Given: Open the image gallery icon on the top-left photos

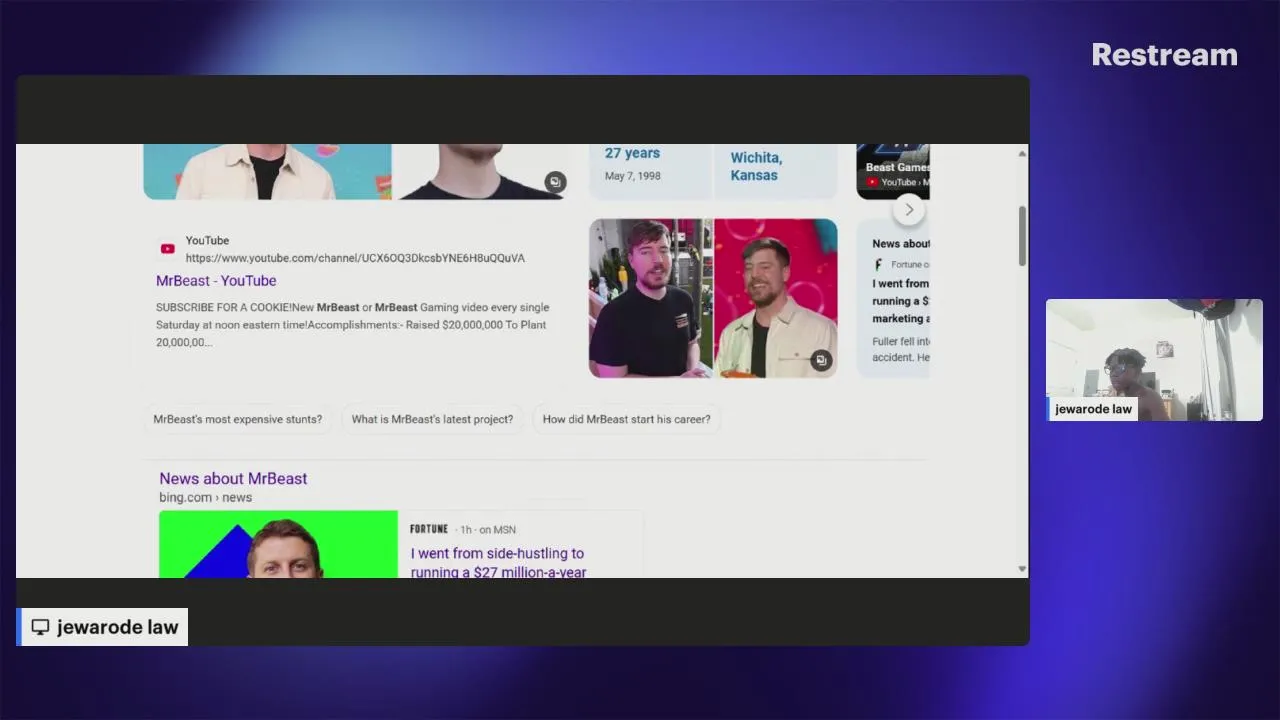Looking at the screenshot, I should (x=555, y=182).
